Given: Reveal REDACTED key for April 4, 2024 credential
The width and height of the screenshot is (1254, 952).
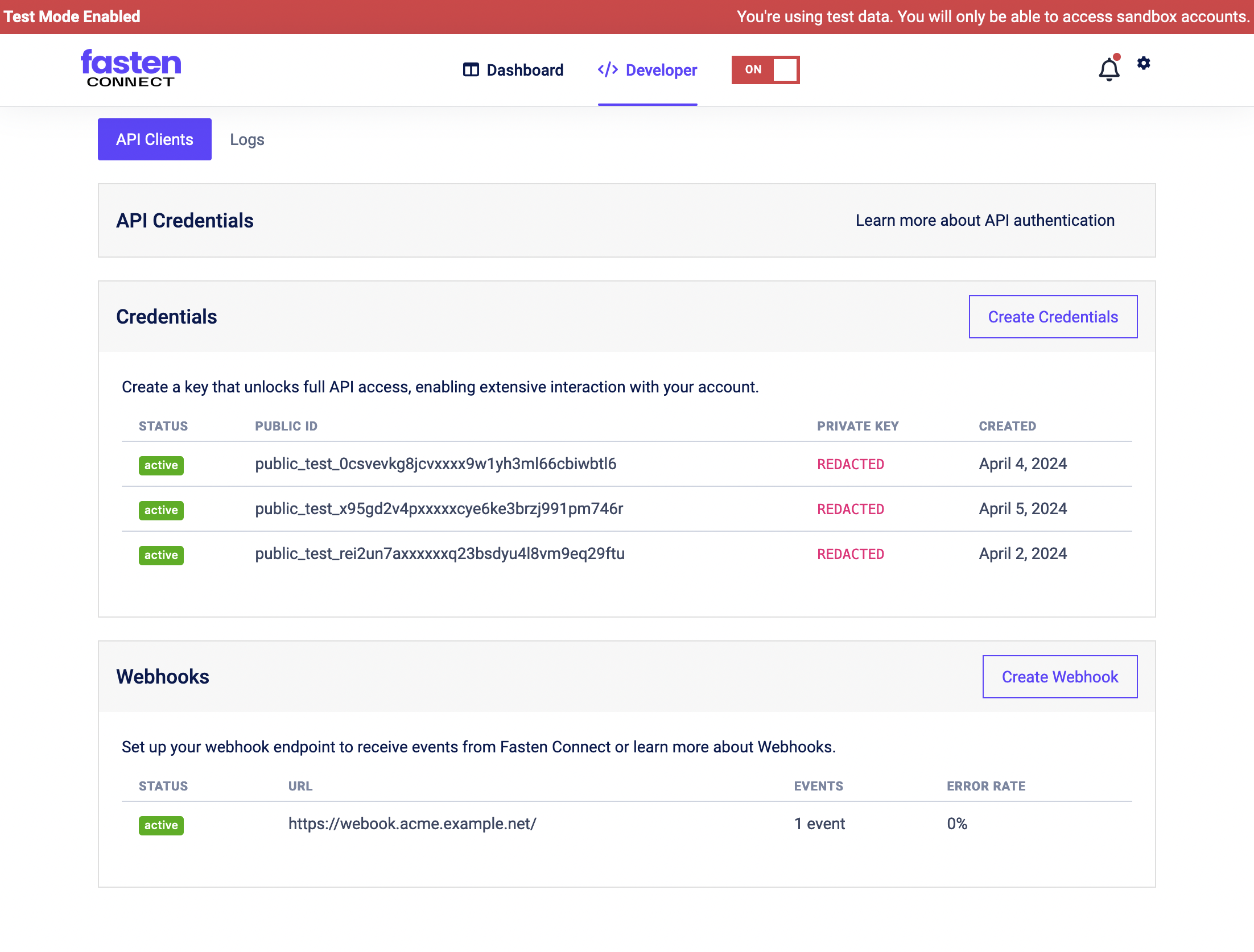Looking at the screenshot, I should click(851, 464).
